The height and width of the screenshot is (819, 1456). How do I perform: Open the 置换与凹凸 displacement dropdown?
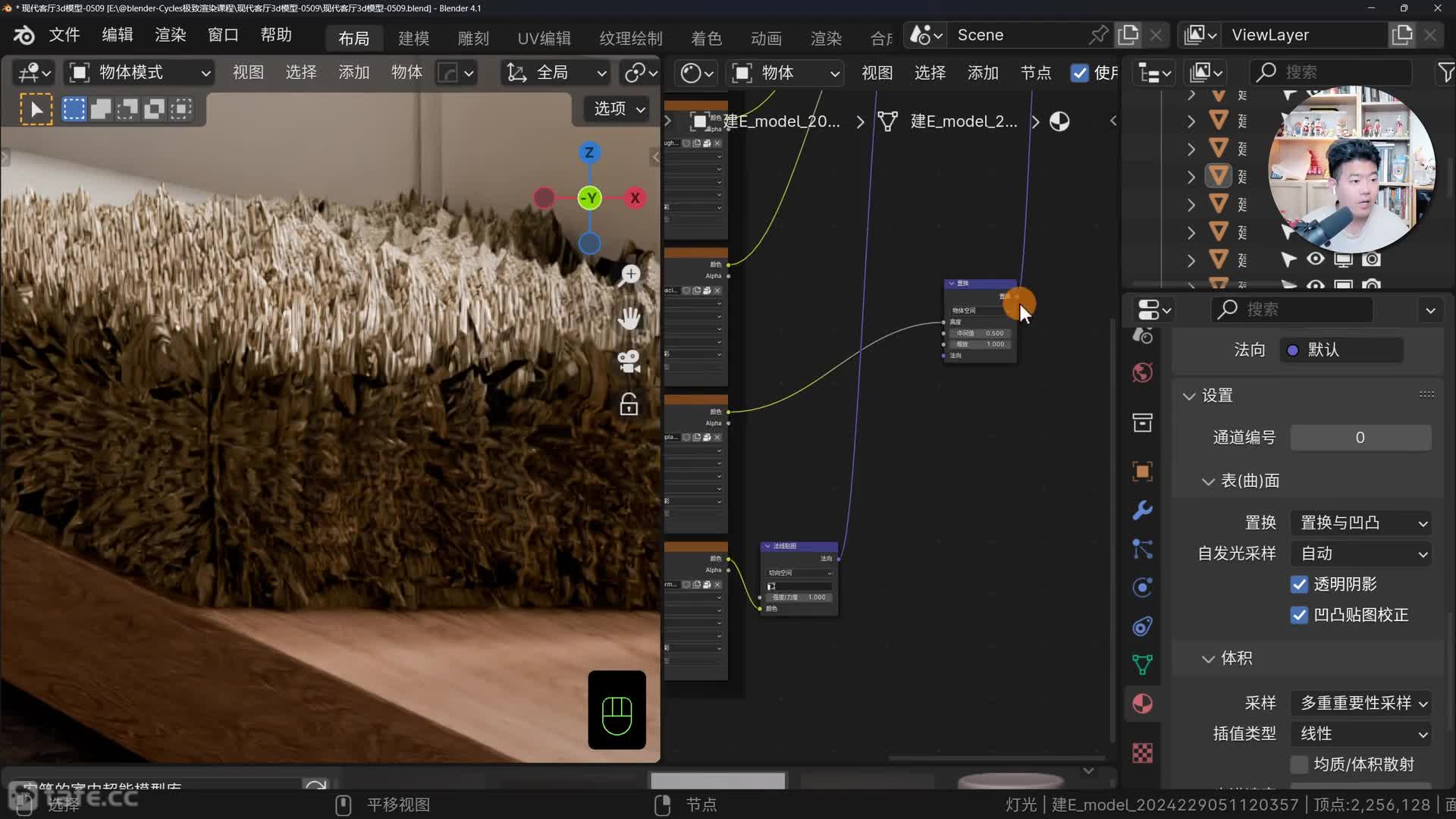coord(1361,523)
